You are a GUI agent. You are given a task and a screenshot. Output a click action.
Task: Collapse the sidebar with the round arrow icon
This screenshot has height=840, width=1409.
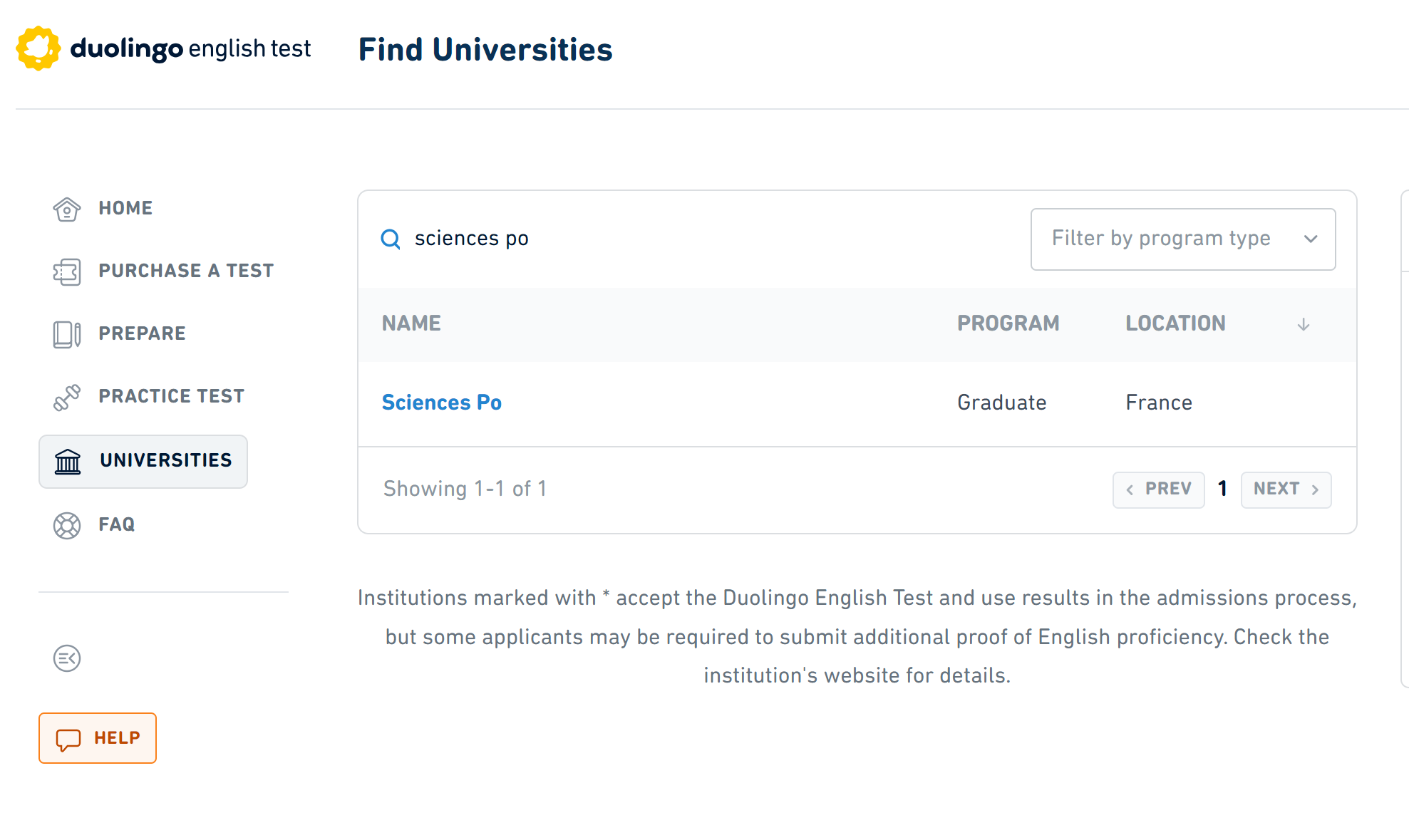point(67,658)
